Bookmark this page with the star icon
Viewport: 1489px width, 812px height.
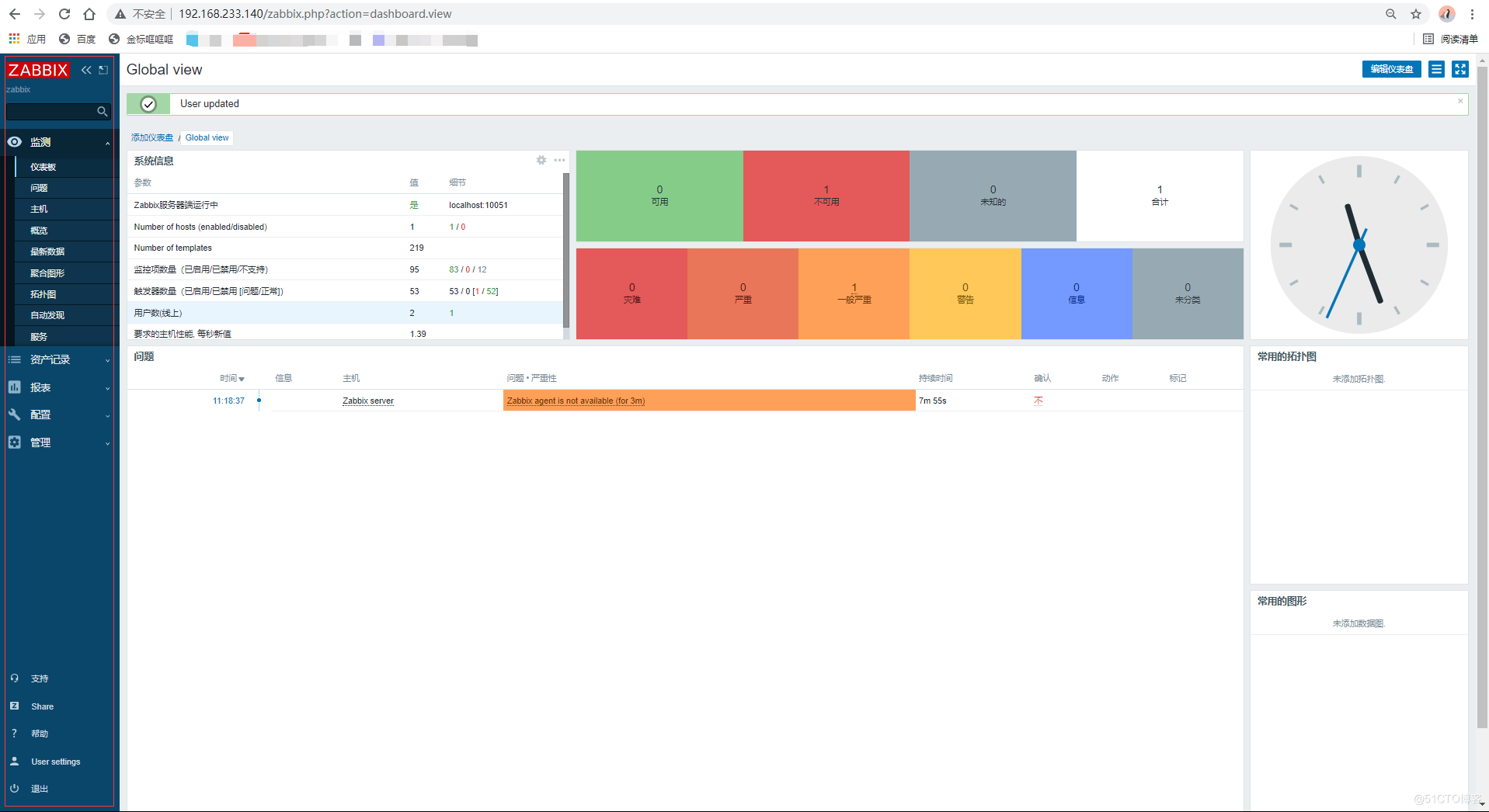point(1416,14)
